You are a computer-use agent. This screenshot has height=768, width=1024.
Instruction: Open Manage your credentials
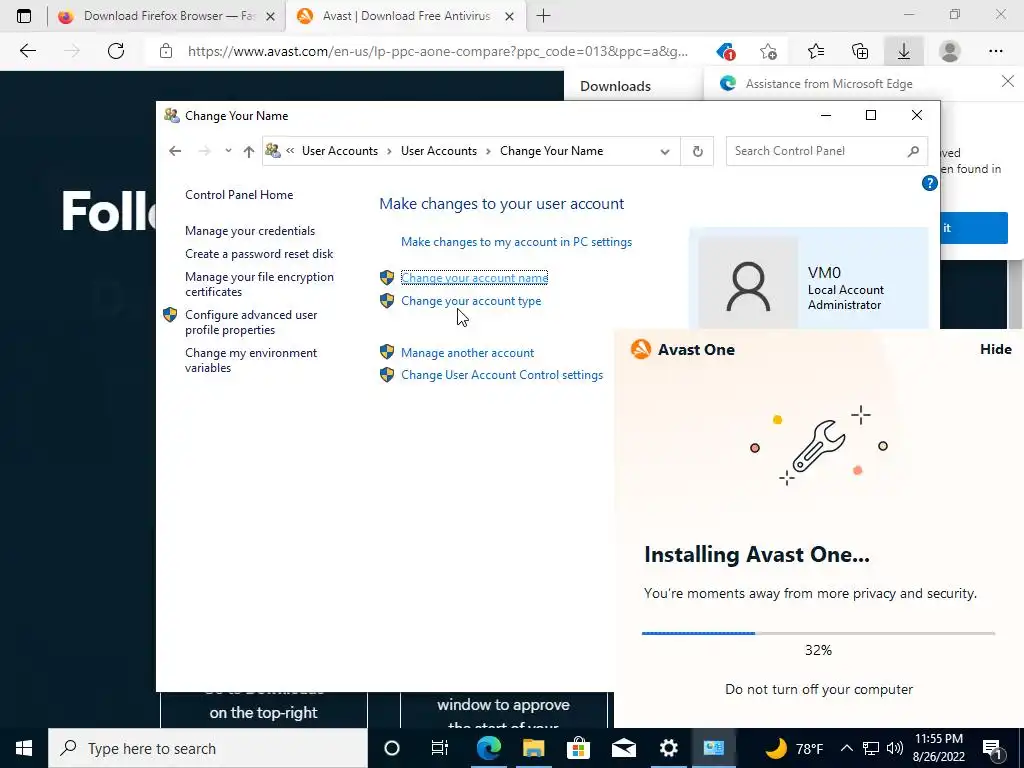point(249,231)
